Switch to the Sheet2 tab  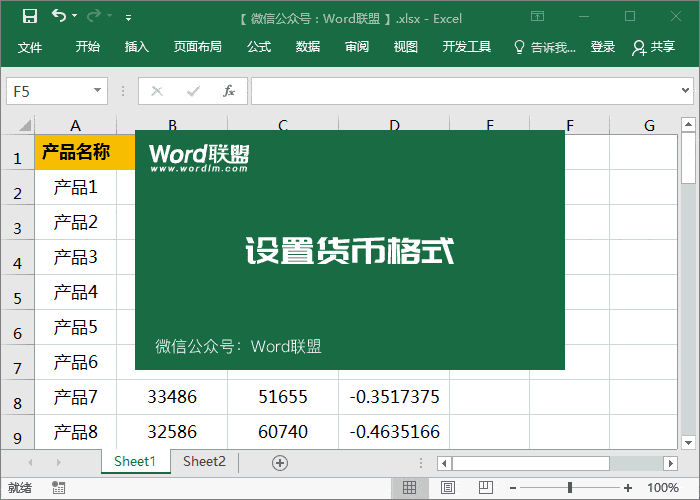[x=204, y=461]
